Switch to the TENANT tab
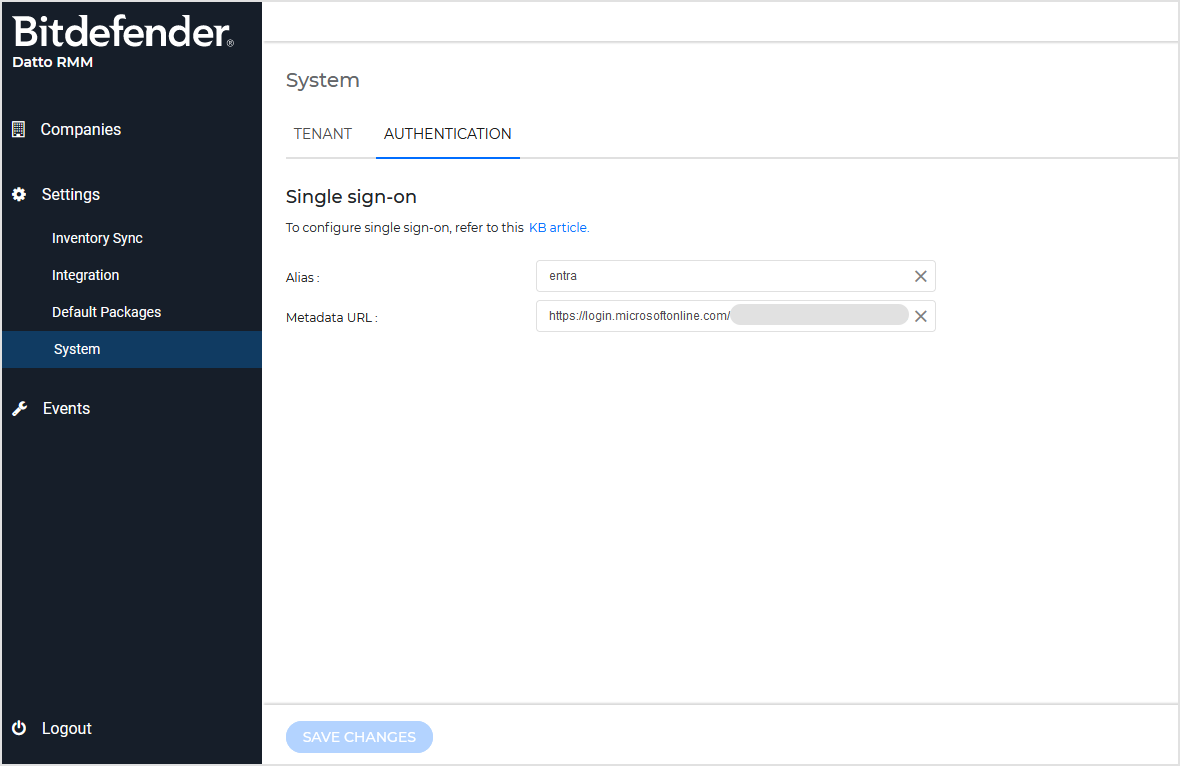The image size is (1180, 766). (x=322, y=133)
